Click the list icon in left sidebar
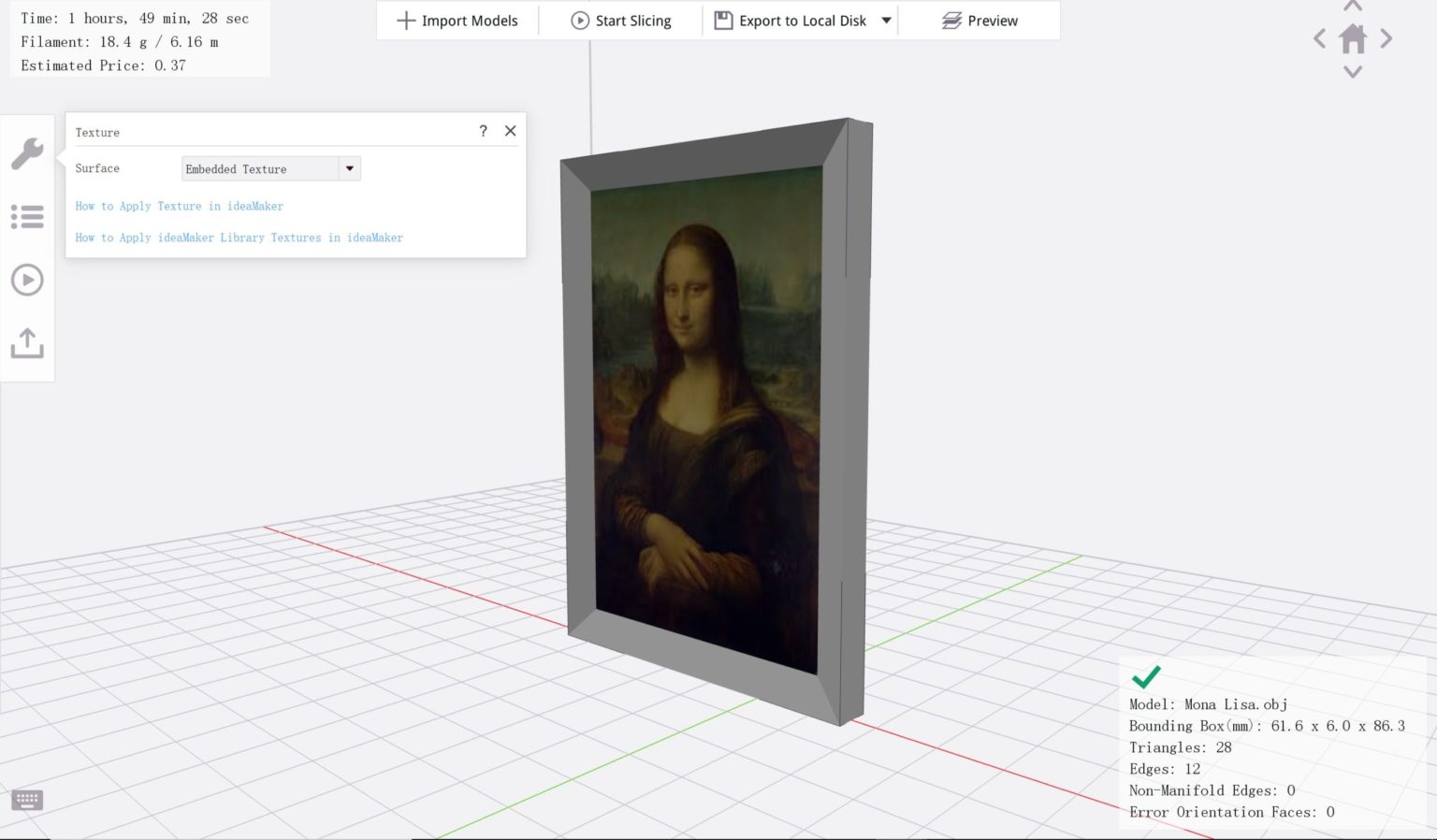 (x=27, y=216)
